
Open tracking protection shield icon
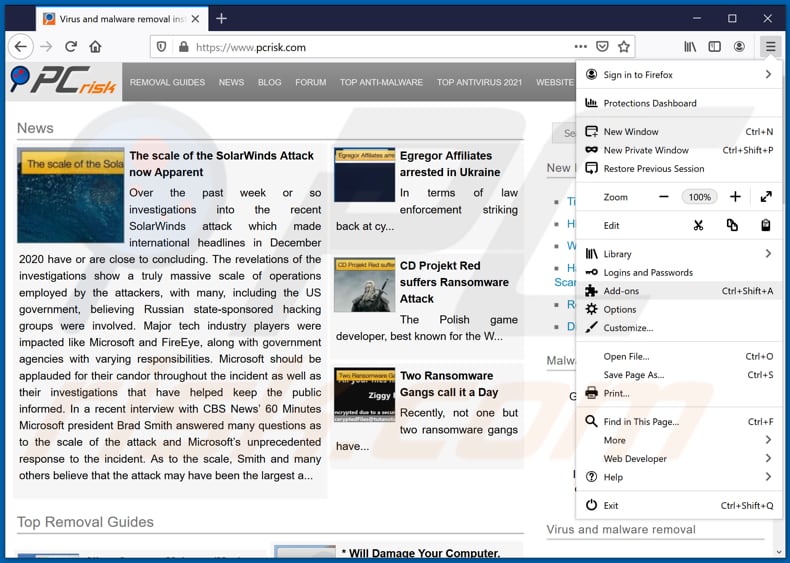coord(161,47)
